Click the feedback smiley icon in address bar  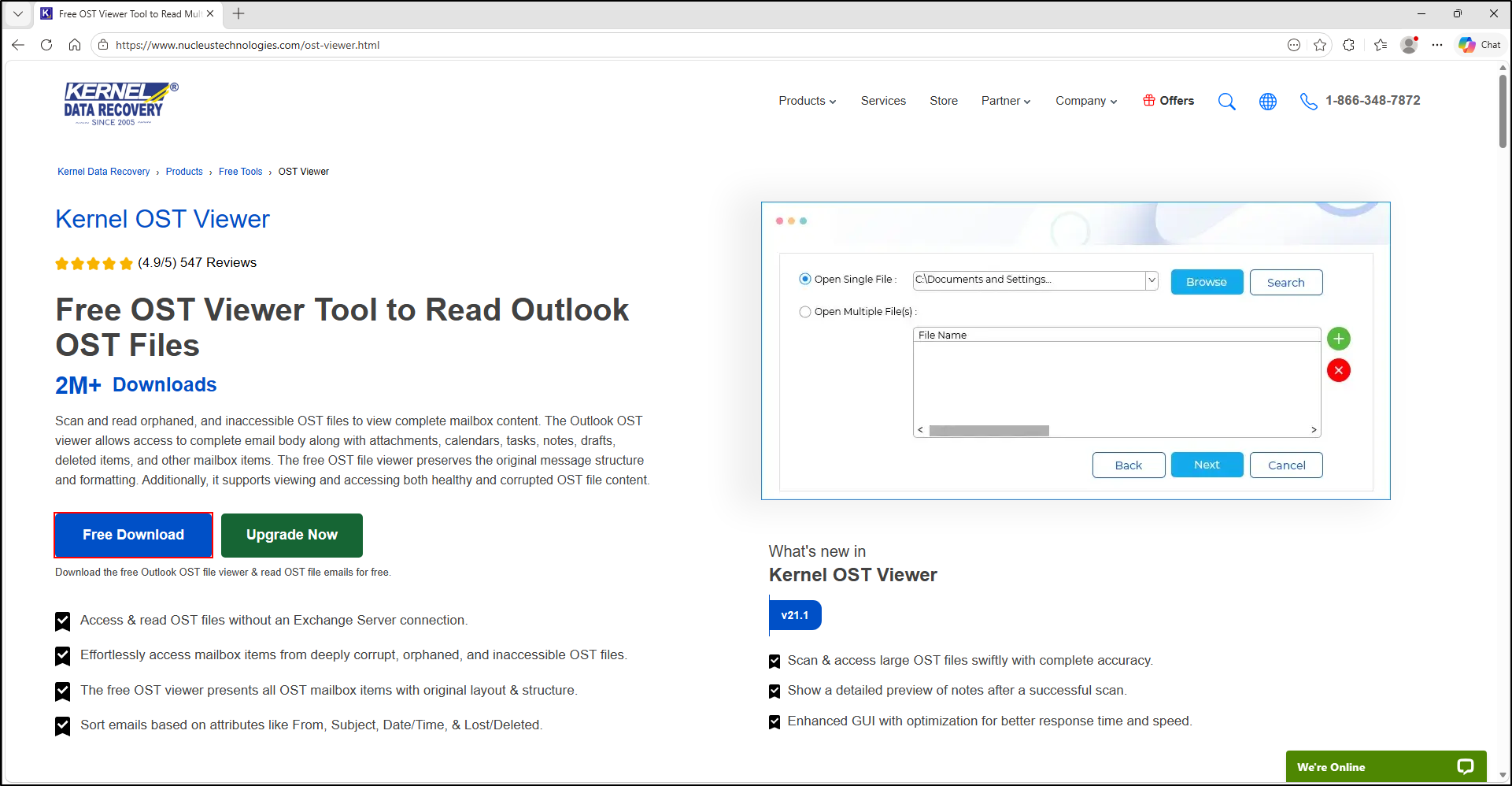coord(1294,45)
